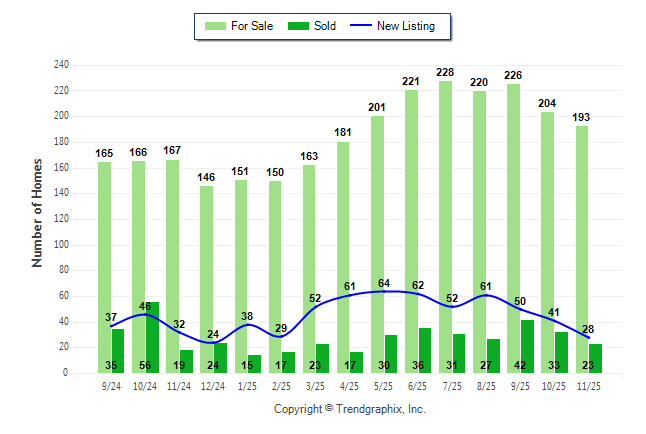Select the 6/25 Sold bar labeled 36

pyautogui.click(x=425, y=350)
